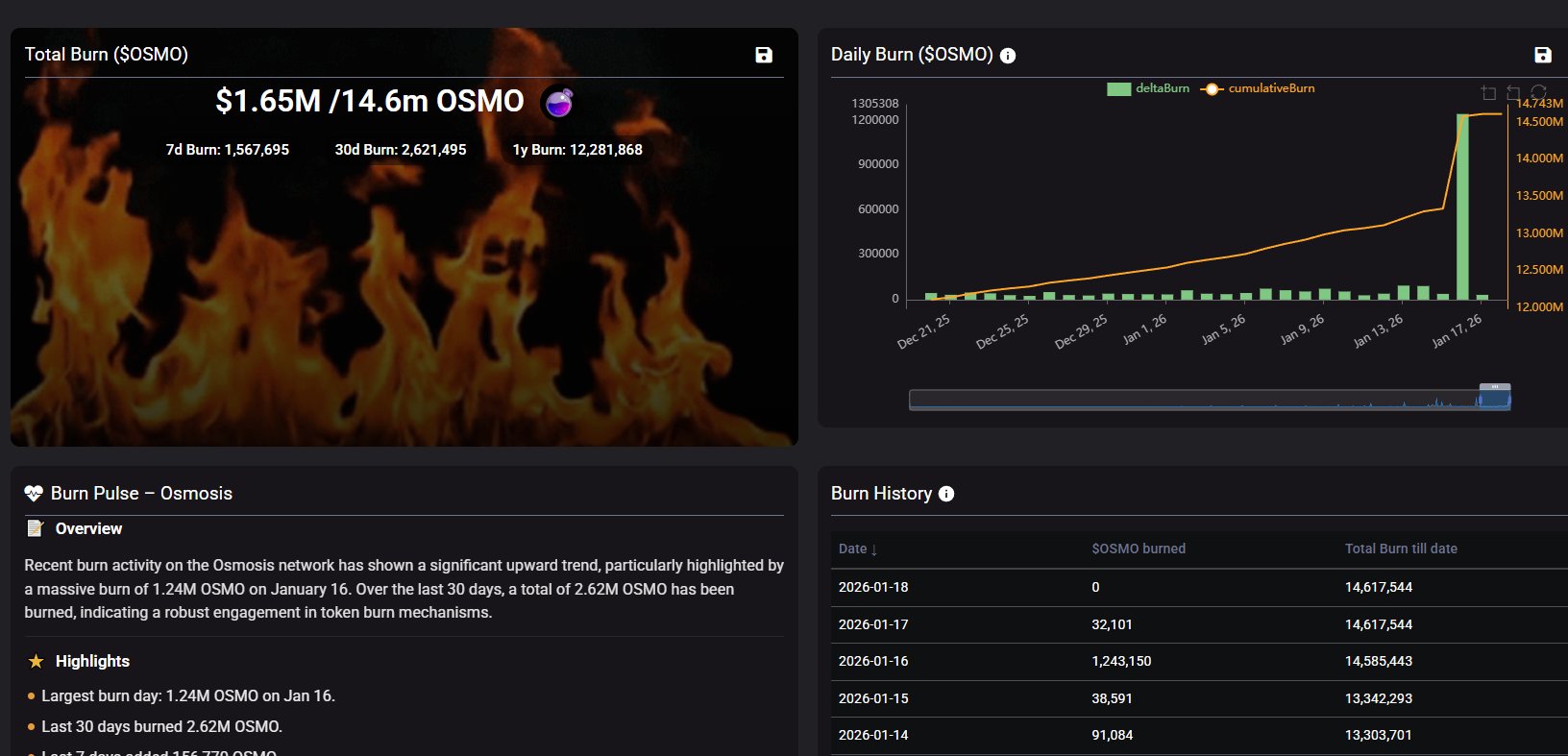Click the 1y Burn: 12,281,868 stat
The image size is (1568, 756).
577,150
